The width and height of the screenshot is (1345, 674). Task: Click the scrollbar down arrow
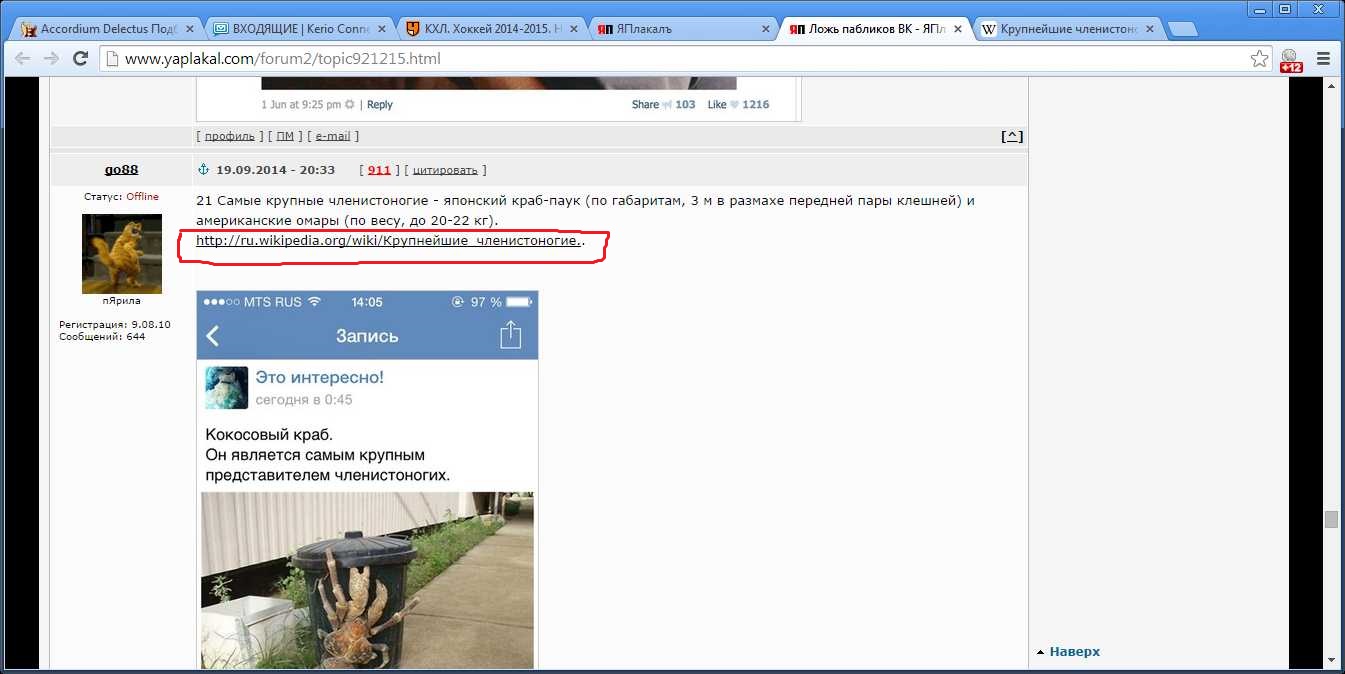point(1331,660)
